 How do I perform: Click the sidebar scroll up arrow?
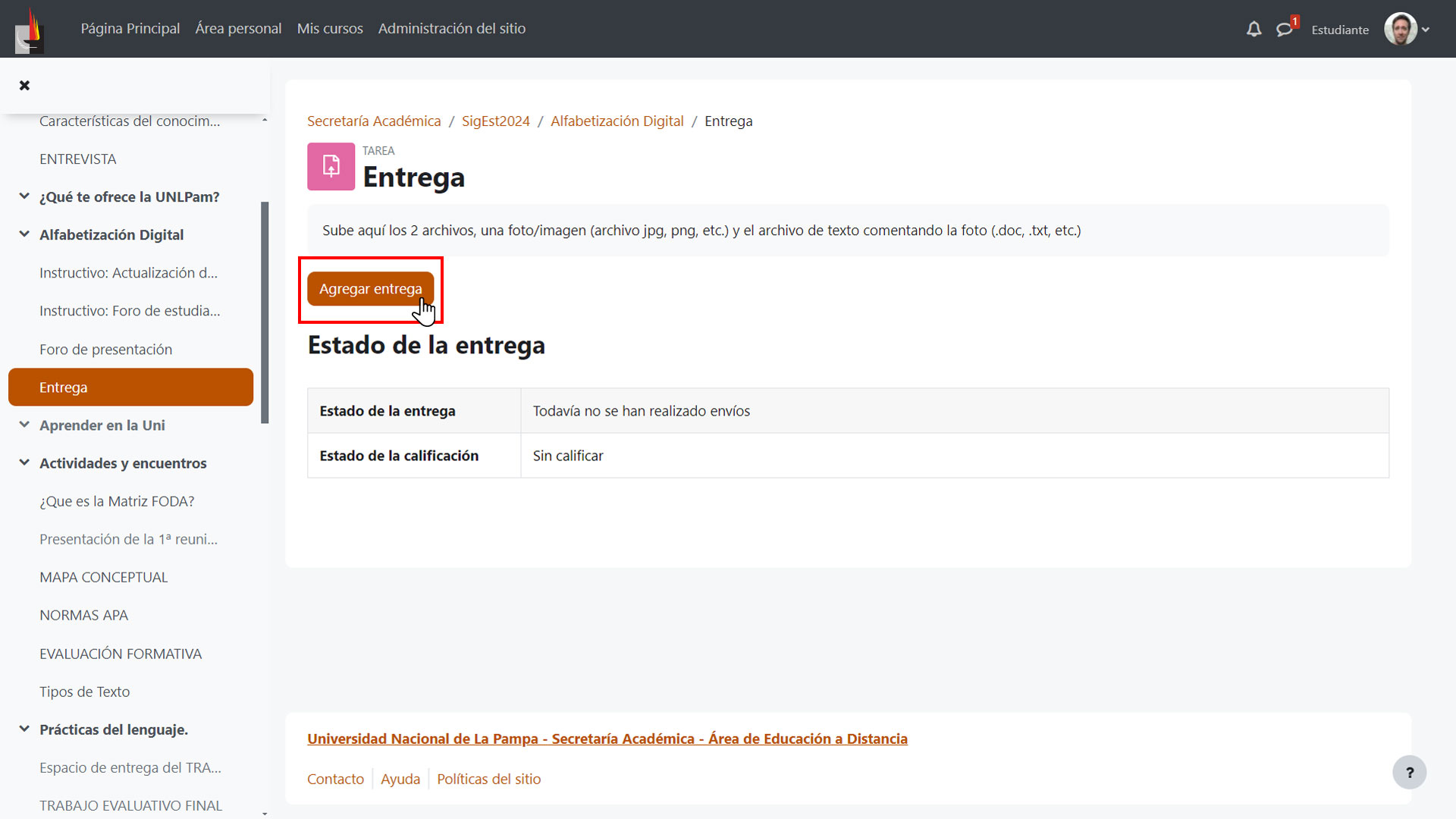(x=265, y=120)
